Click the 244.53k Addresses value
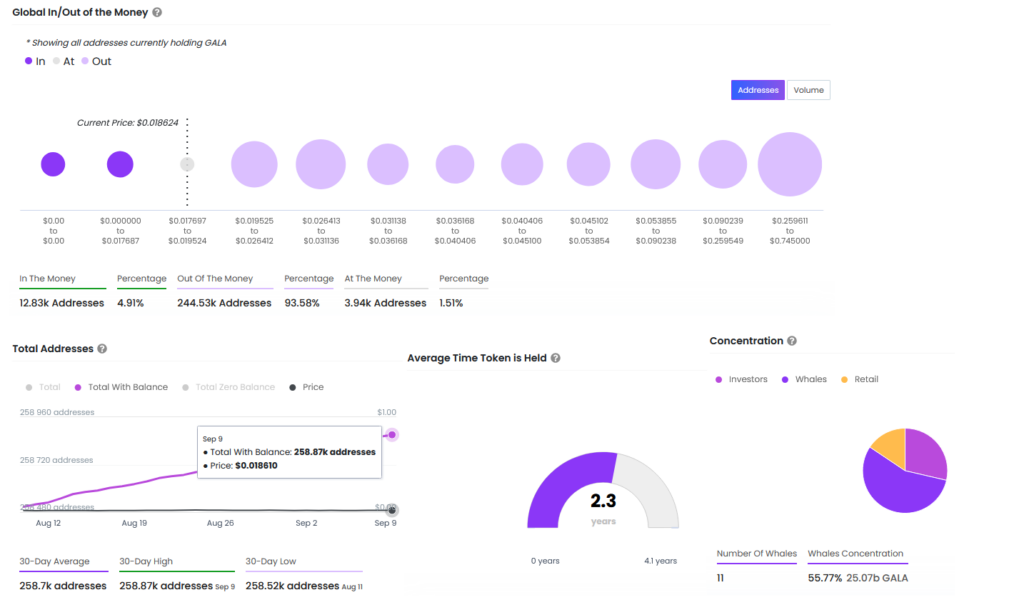Screen dimensions: 1024x615 pos(224,303)
